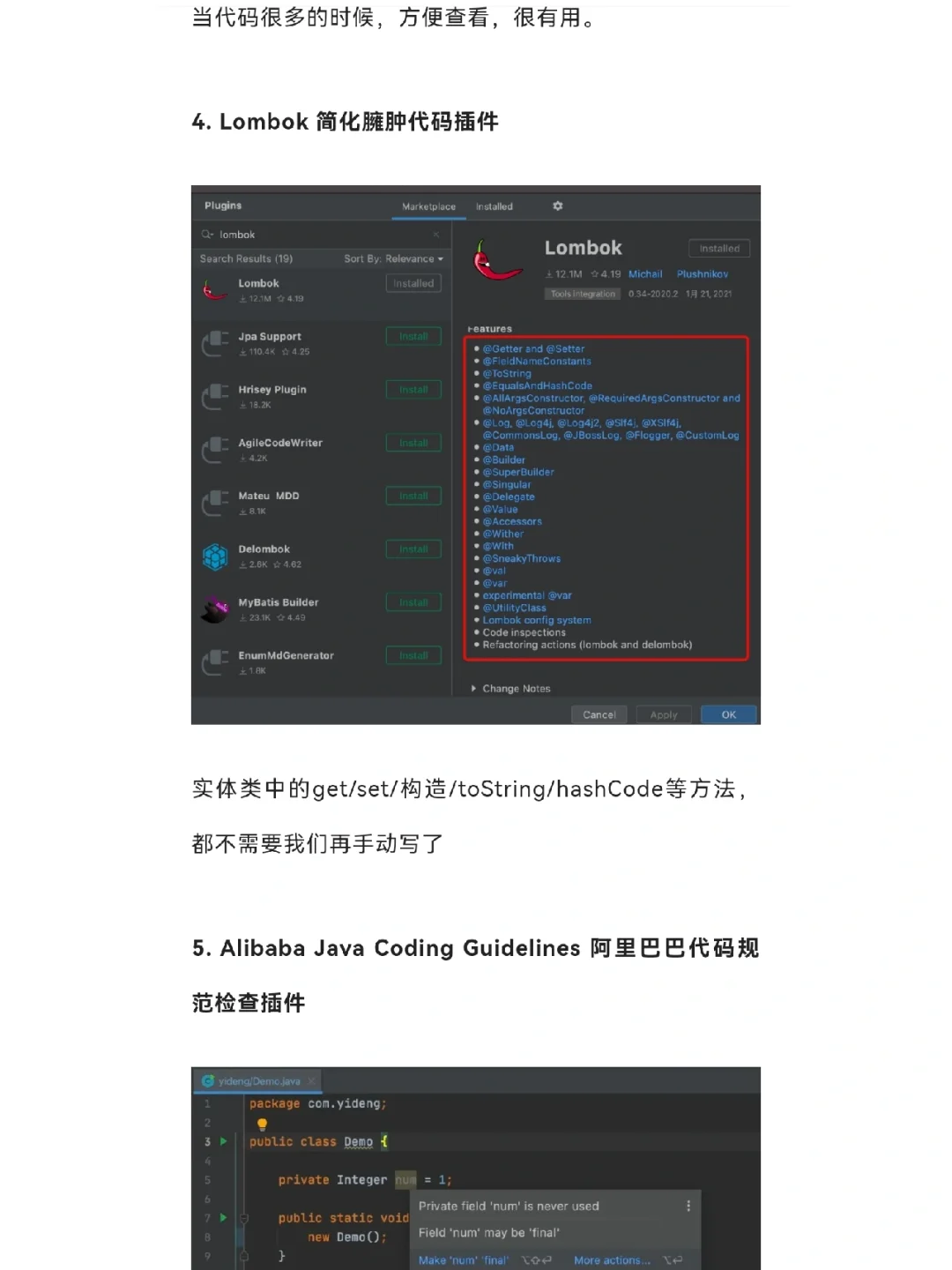
Task: Open the @EqualsAndHashCode feature link
Action: pos(537,386)
